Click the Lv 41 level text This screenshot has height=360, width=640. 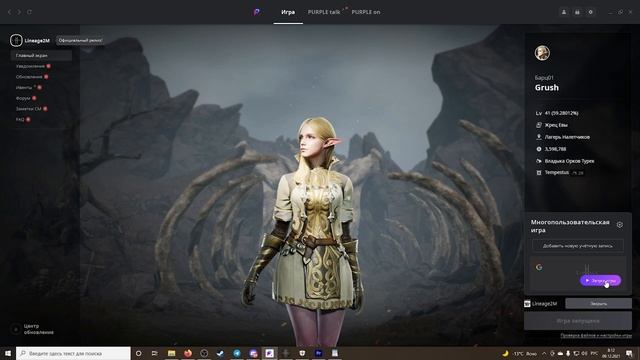point(557,113)
